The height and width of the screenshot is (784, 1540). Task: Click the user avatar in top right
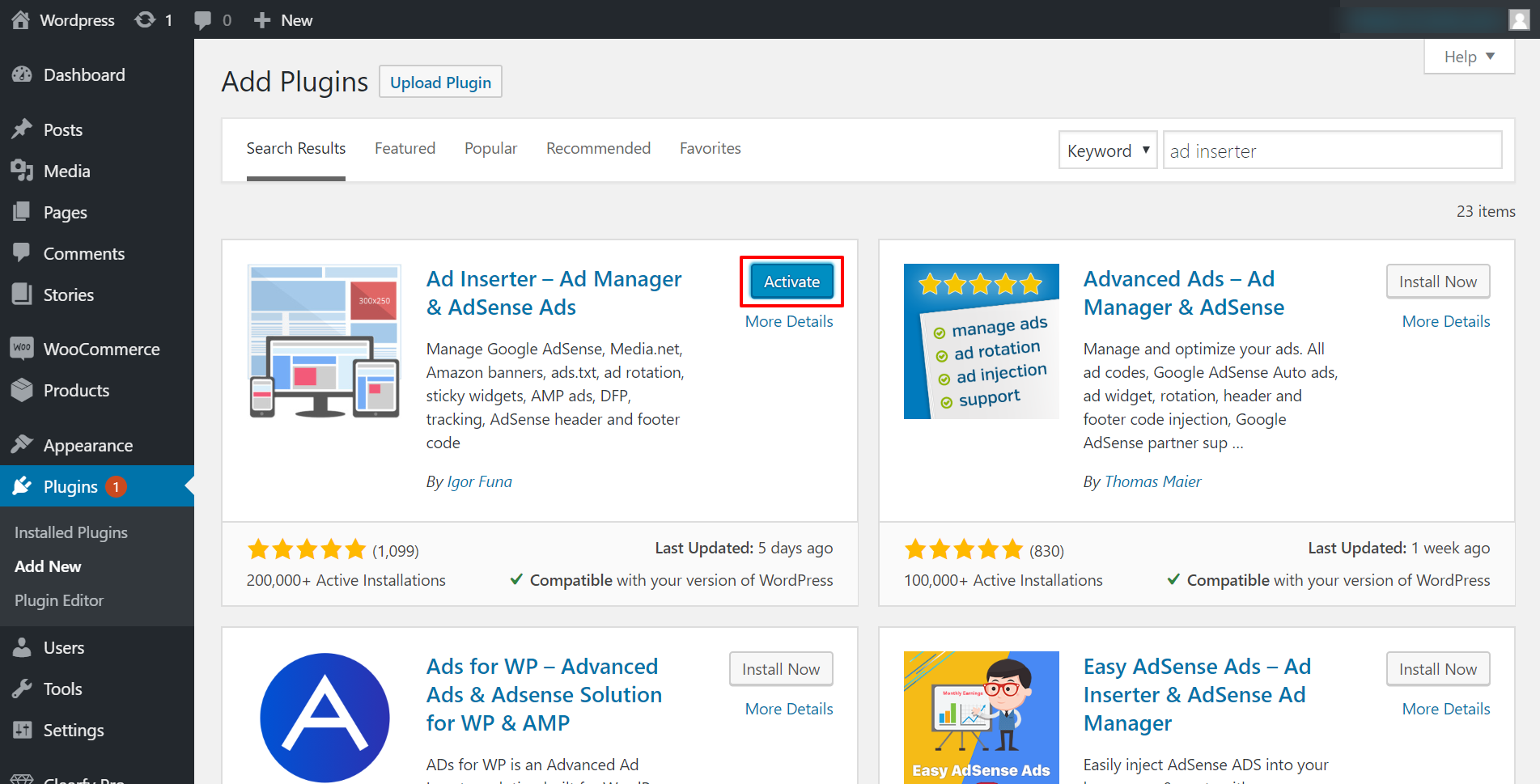1519,19
